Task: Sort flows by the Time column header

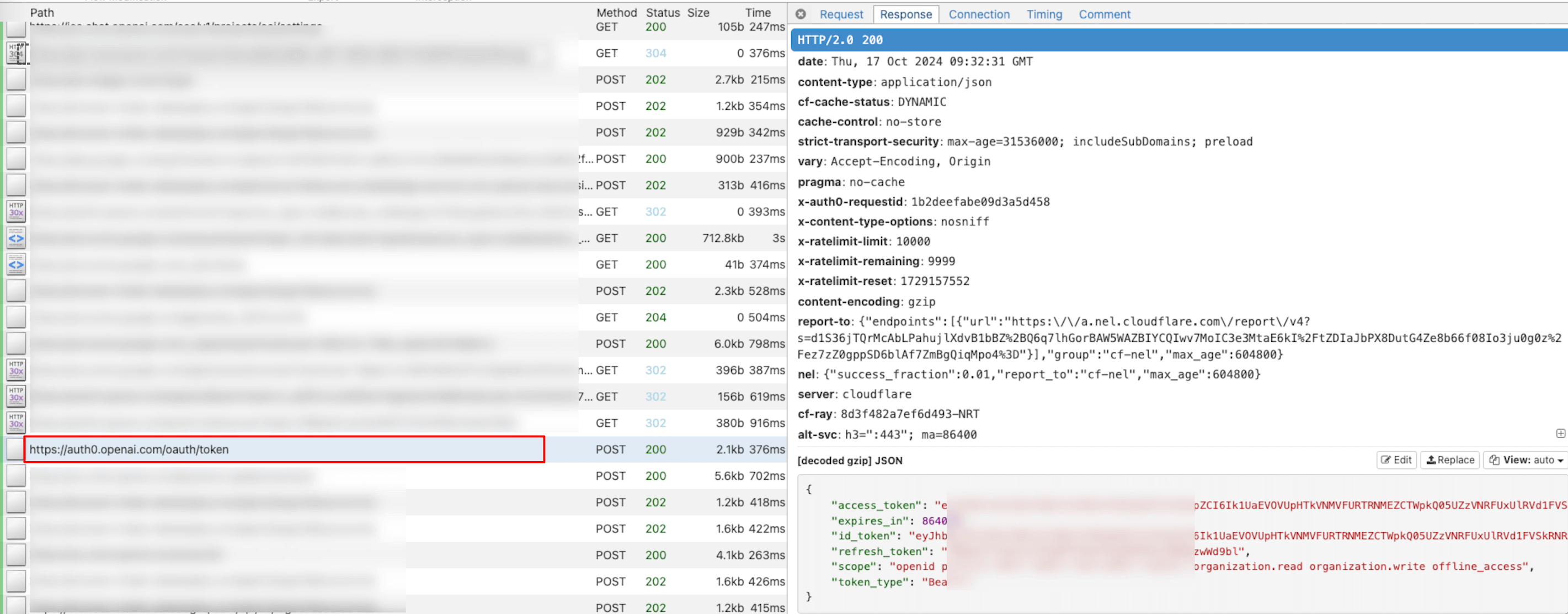Action: (x=758, y=12)
